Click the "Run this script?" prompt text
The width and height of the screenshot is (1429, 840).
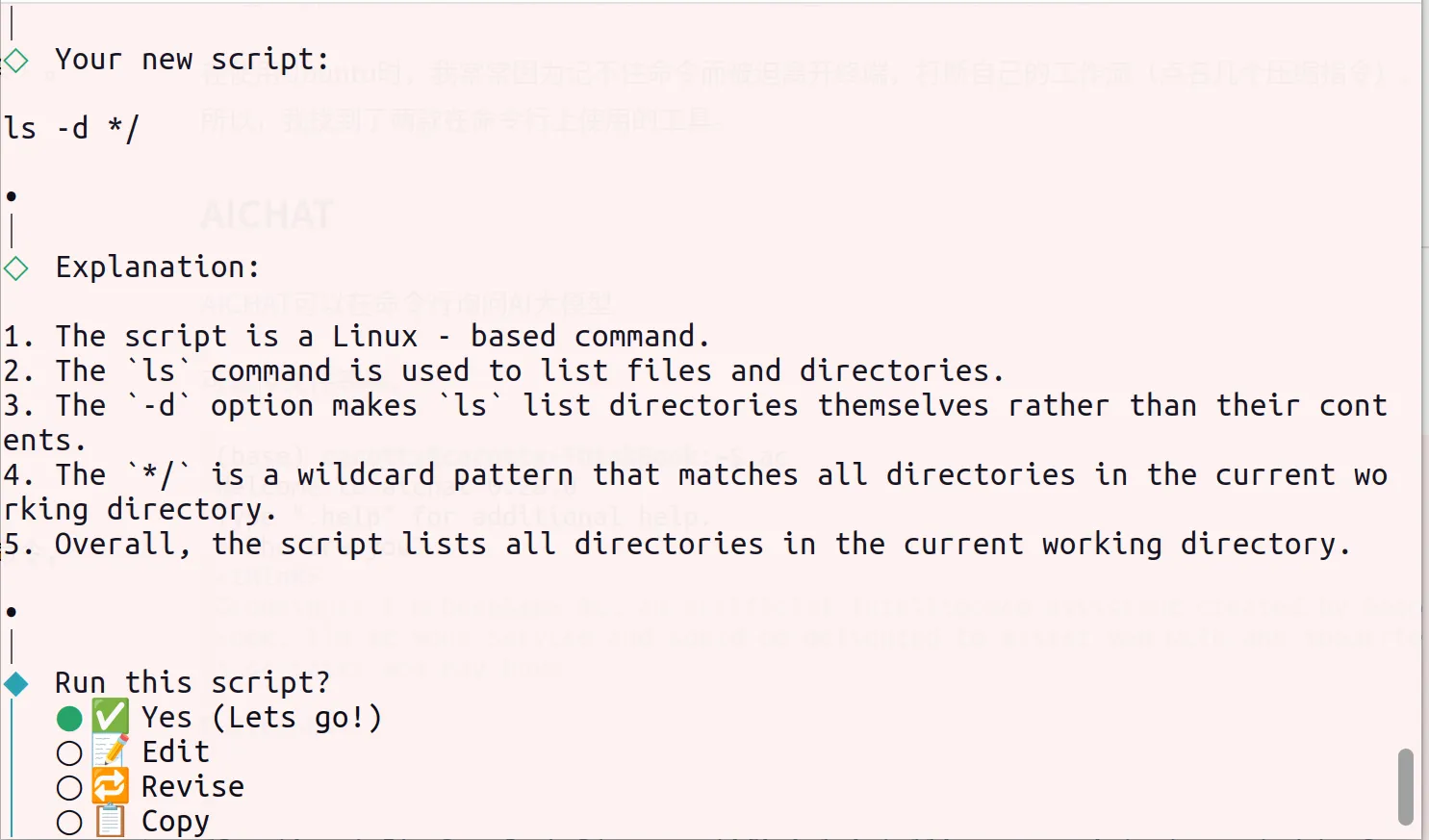(x=192, y=682)
